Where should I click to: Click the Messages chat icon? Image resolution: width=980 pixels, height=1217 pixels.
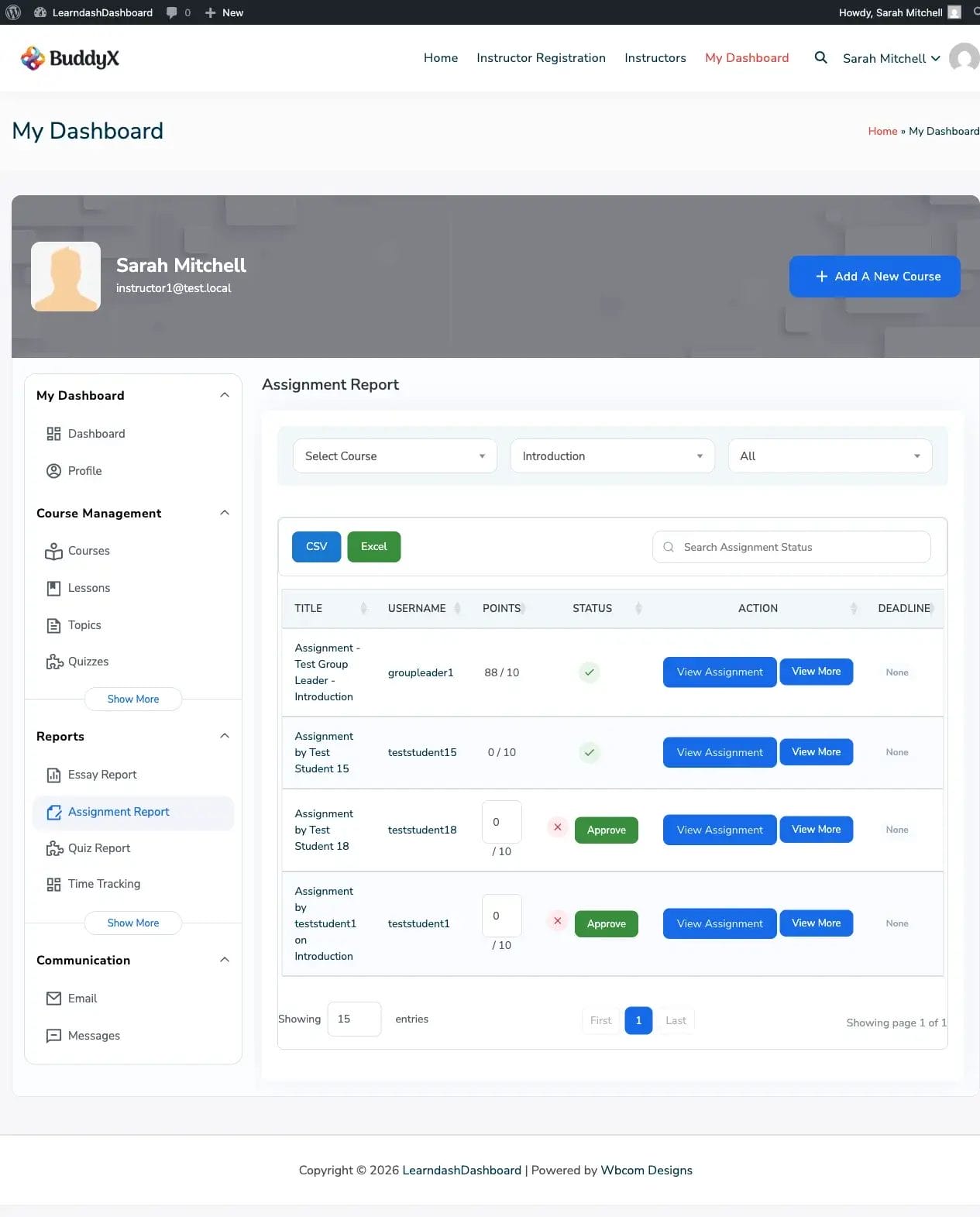click(53, 1036)
